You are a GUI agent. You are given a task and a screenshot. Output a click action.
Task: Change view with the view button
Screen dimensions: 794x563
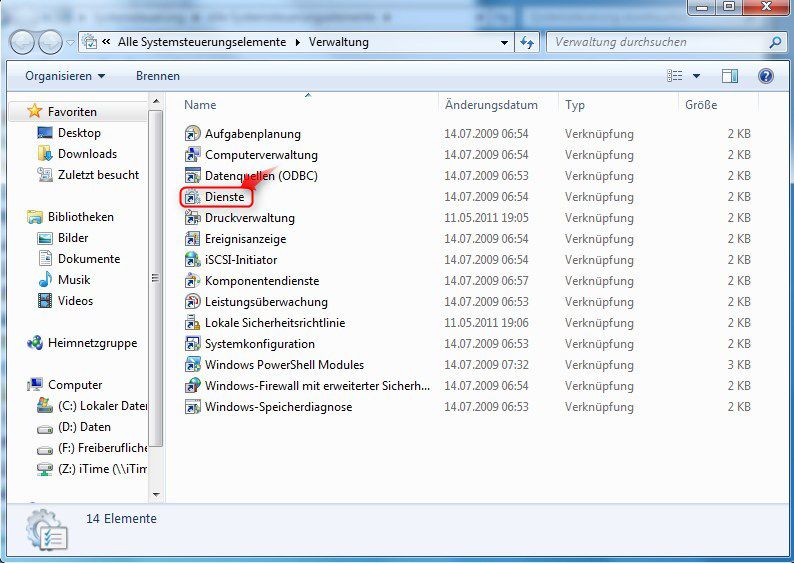674,76
